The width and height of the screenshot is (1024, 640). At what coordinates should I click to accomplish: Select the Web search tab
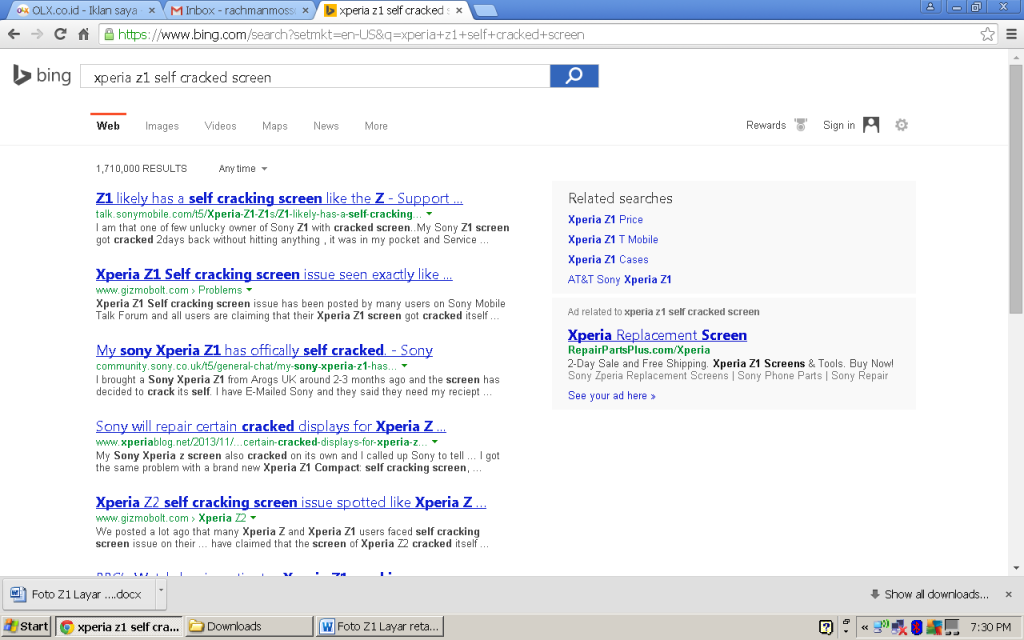(108, 126)
